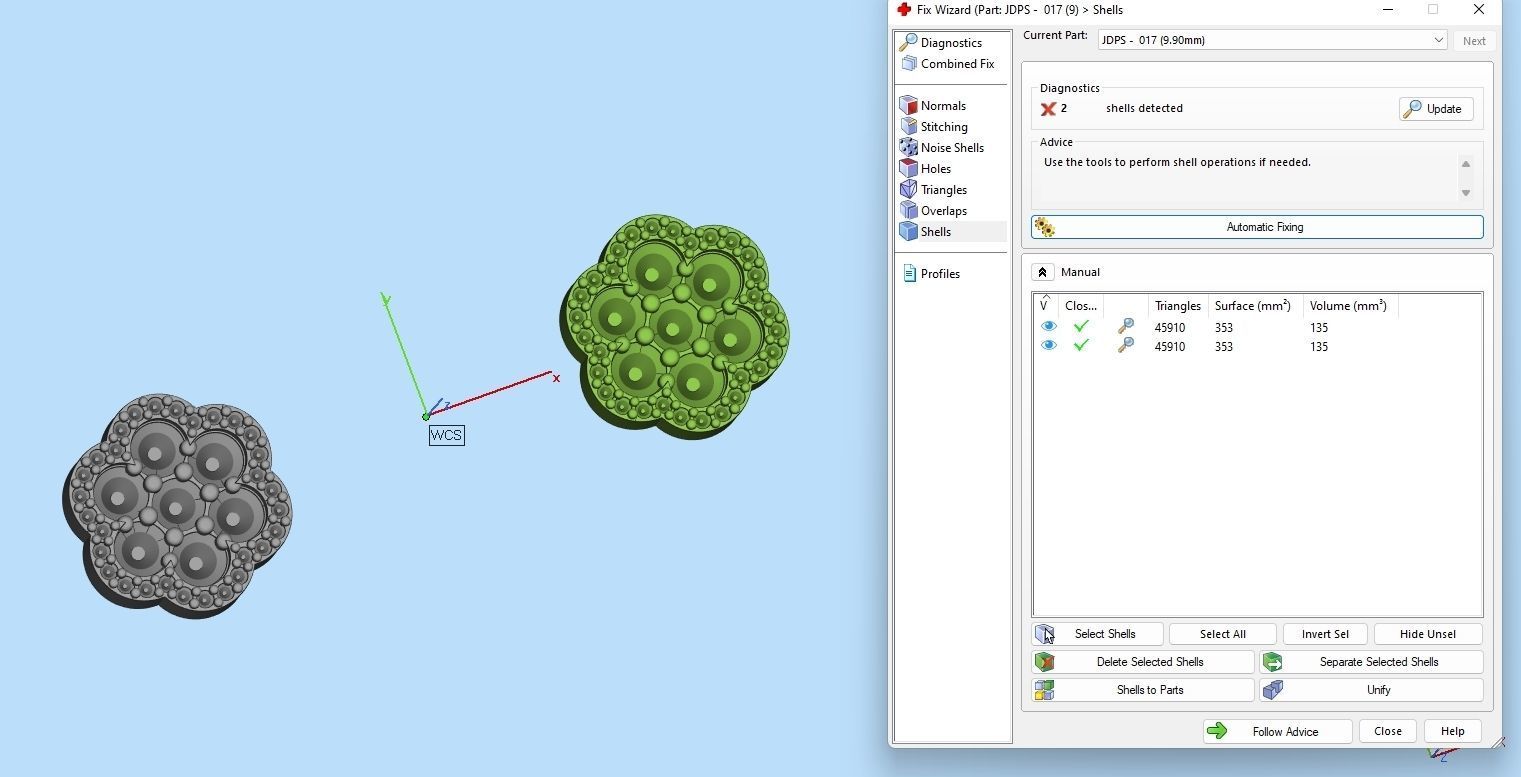Click the gray flower model in viewport

pyautogui.click(x=177, y=505)
